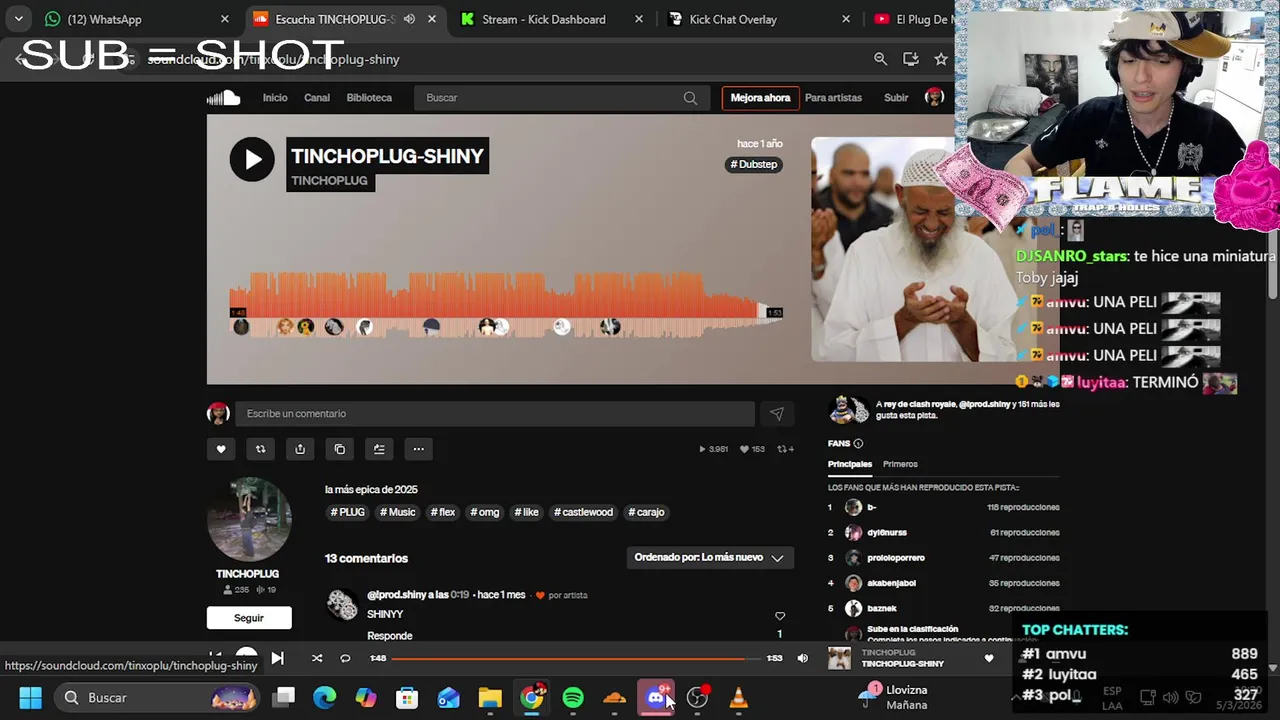Open the weather widget 'Llovizna Mañana'

tap(895, 697)
